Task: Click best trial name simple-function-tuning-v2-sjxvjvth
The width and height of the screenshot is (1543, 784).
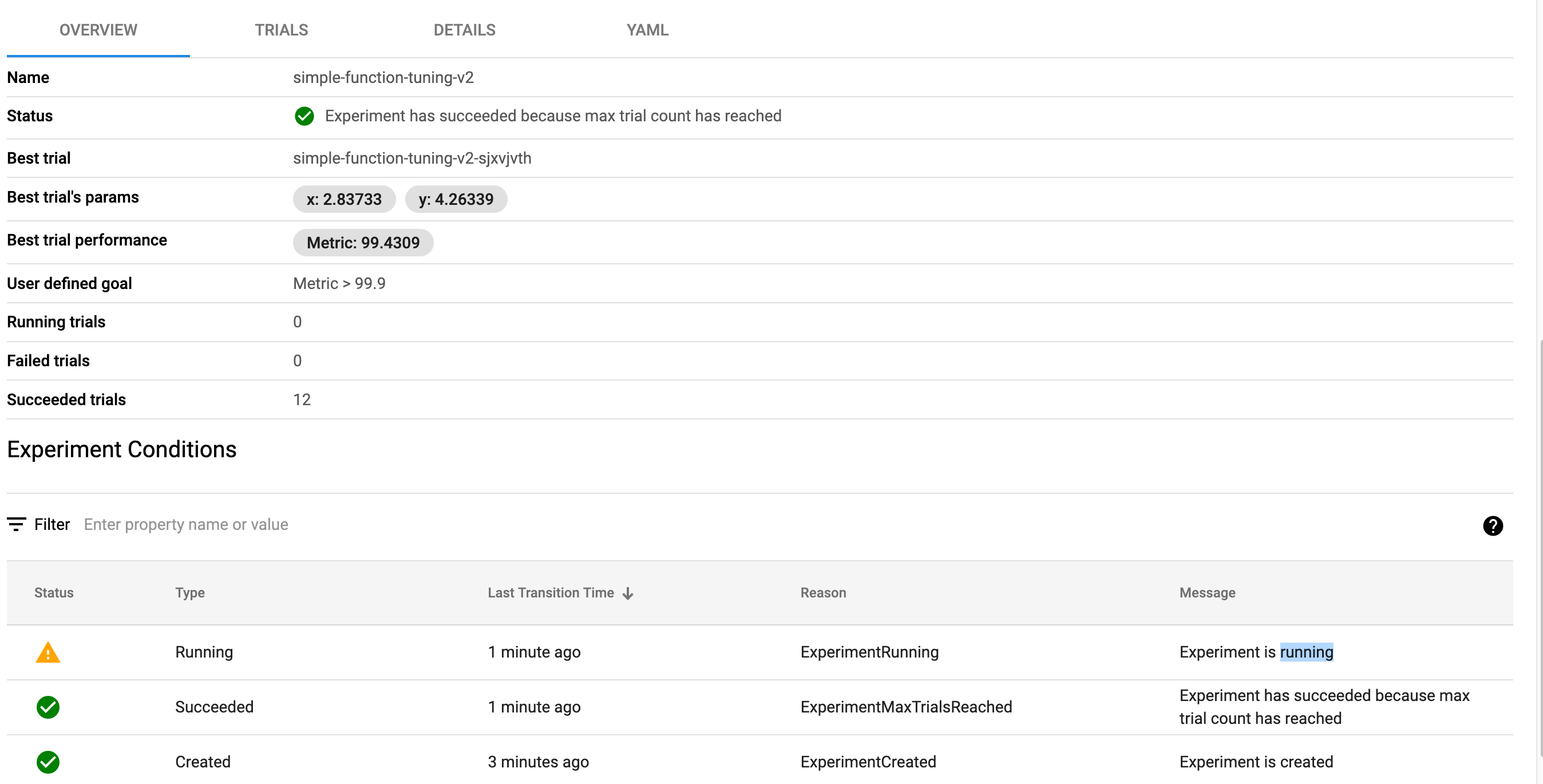Action: tap(412, 158)
